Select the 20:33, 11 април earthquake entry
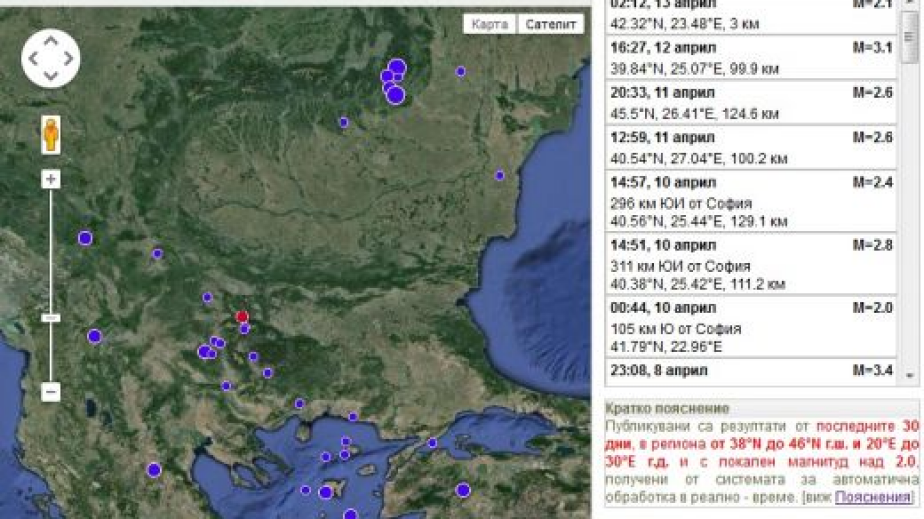The height and width of the screenshot is (519, 924). [750, 103]
